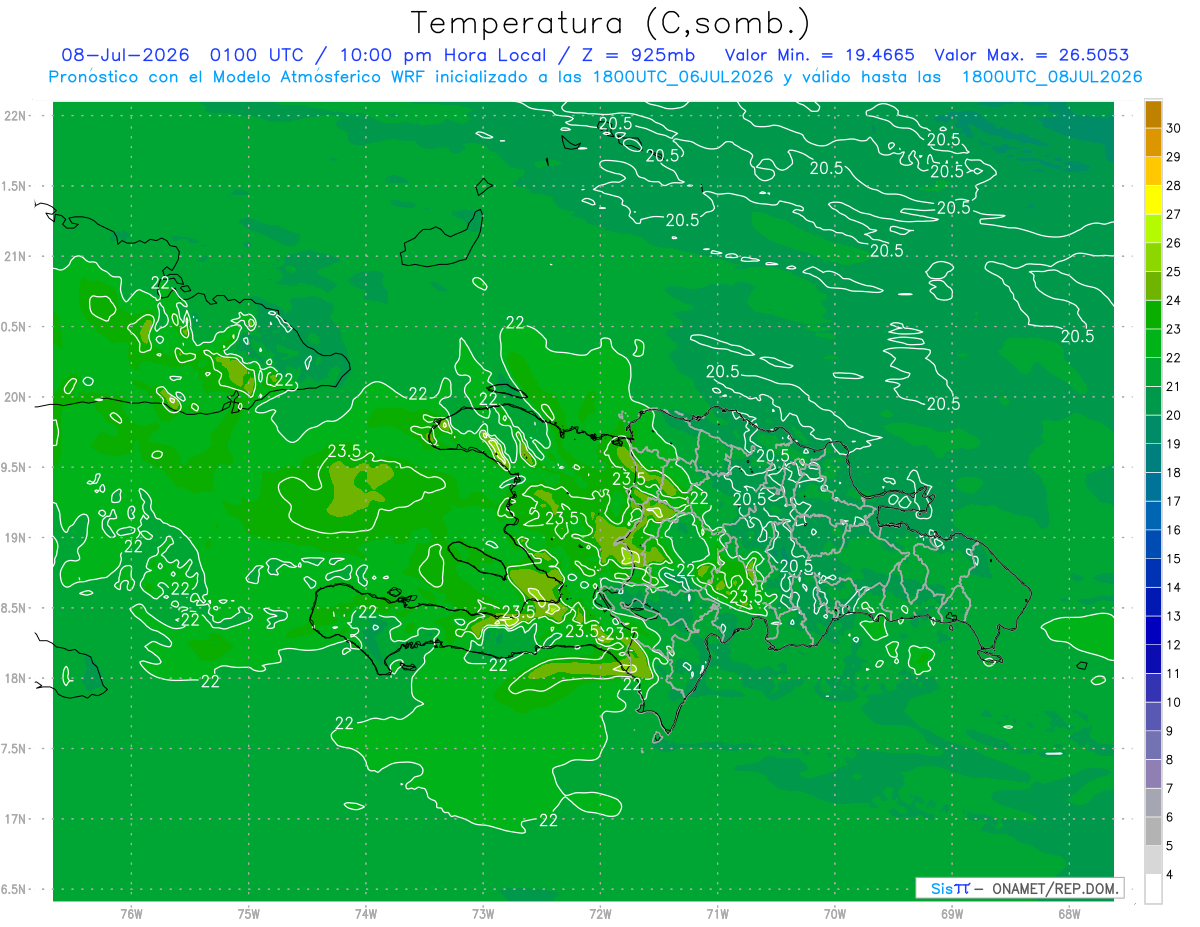Screen dimensions: 1200x927
Task: Click the colorbar label "10"
Action: (1174, 702)
